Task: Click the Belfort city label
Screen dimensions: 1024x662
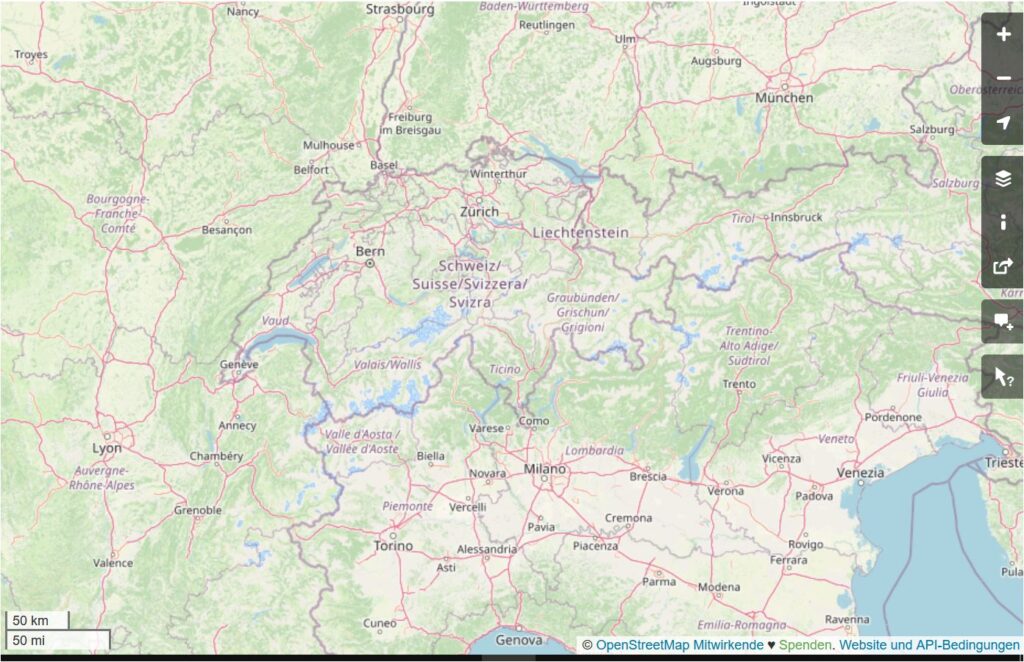Action: pos(311,170)
